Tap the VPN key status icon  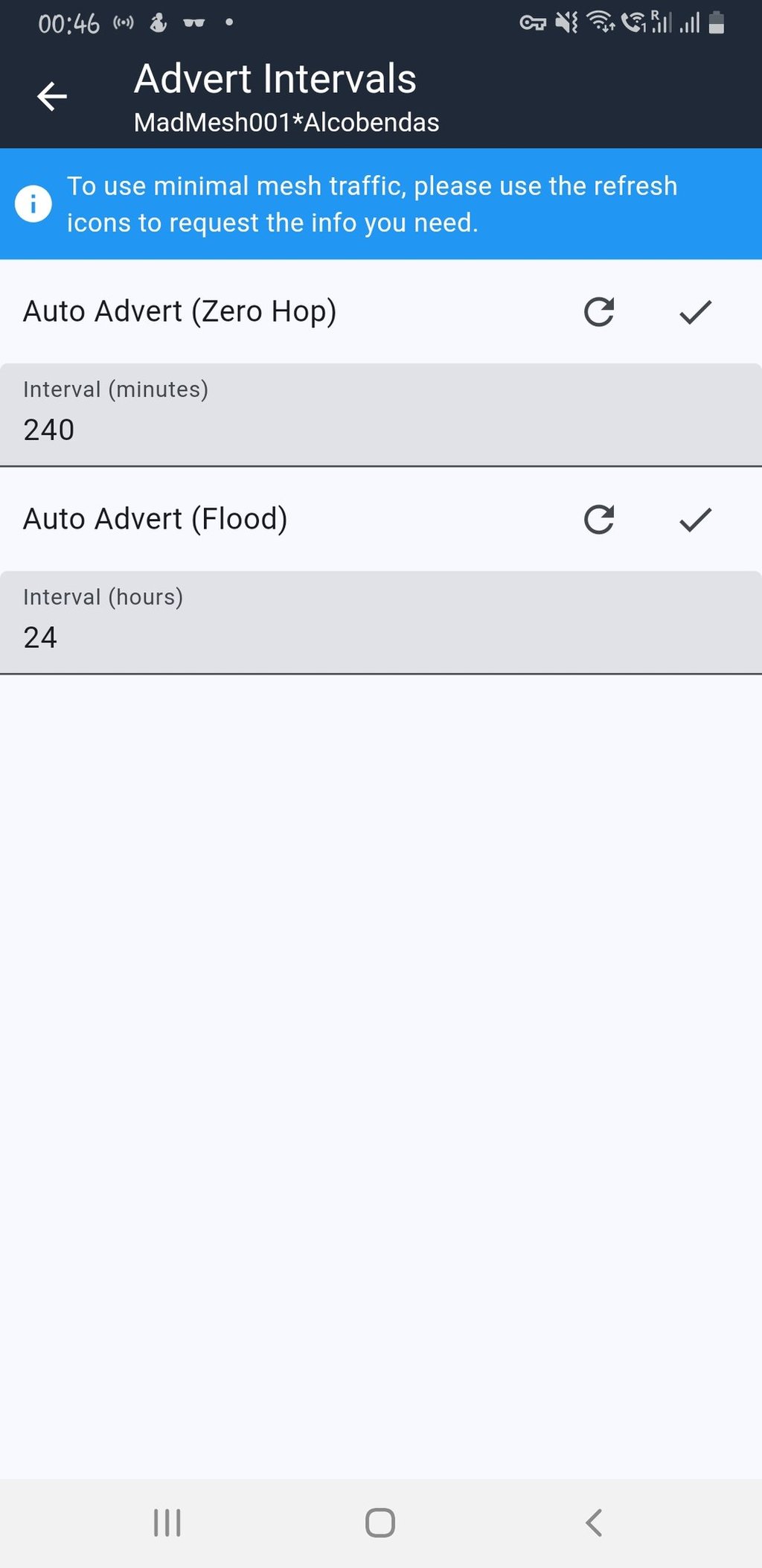pos(533,23)
